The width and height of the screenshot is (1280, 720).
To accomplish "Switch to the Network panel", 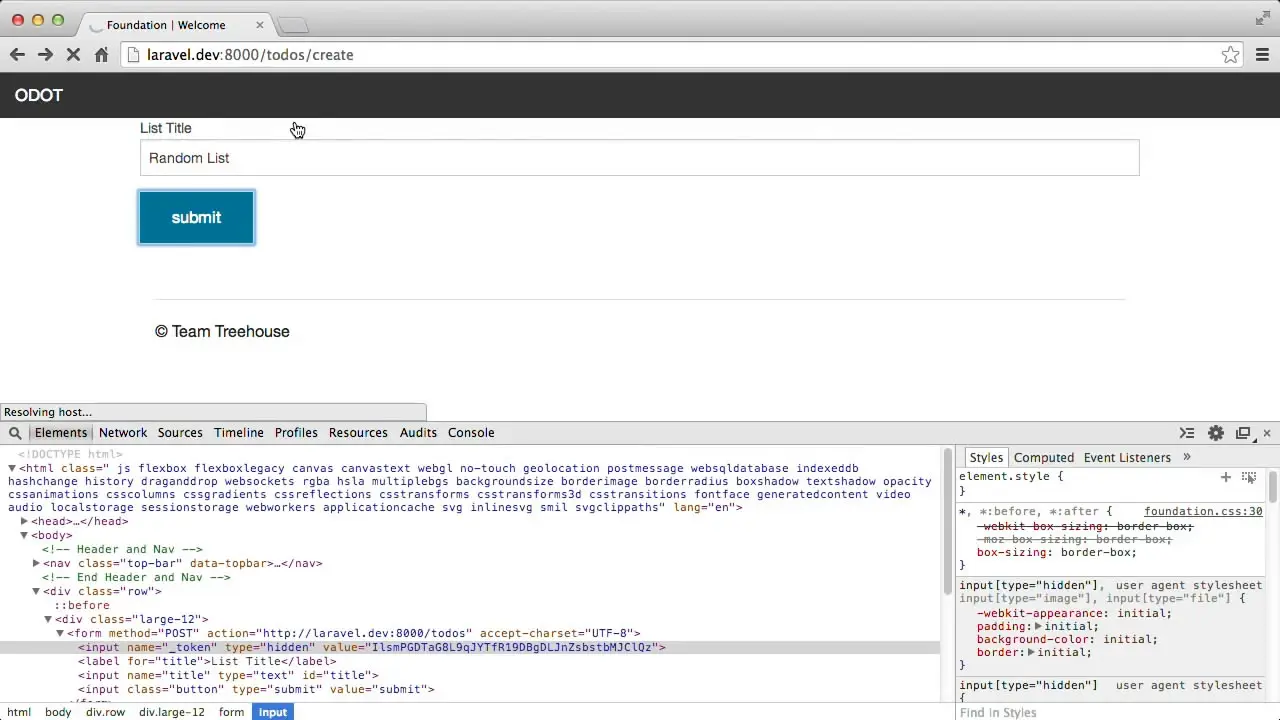I will coord(123,433).
